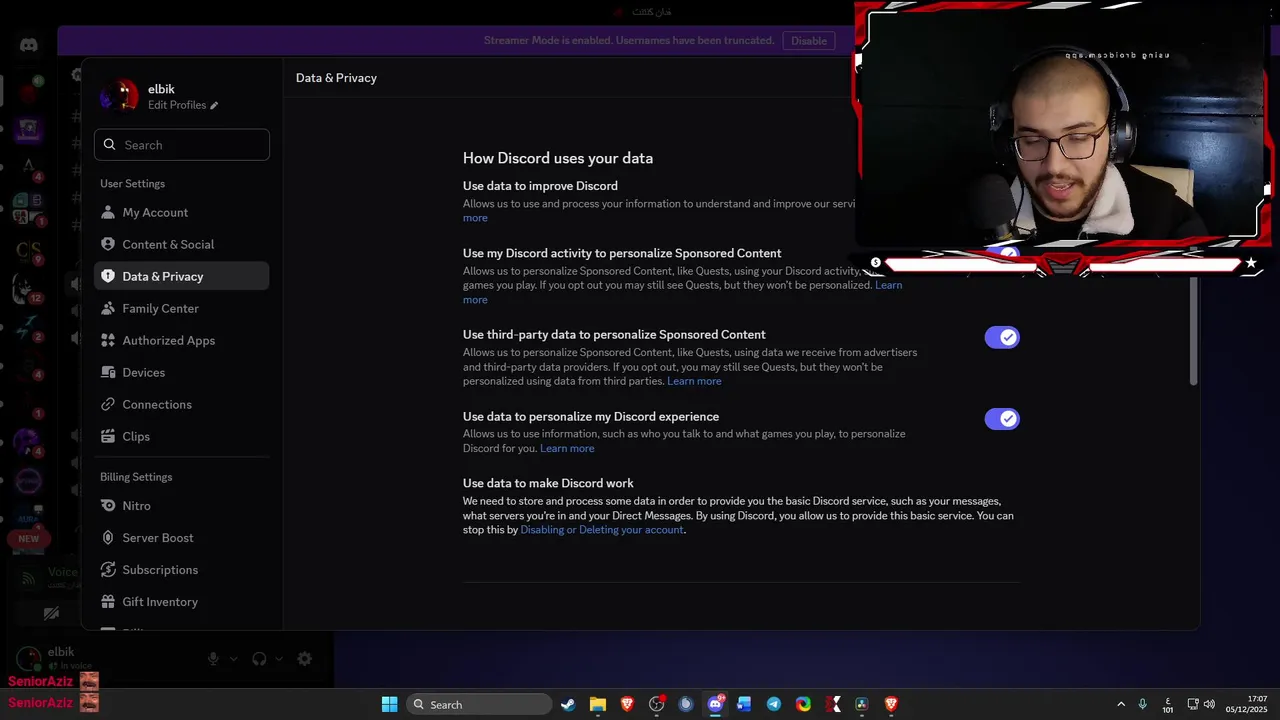1280x720 pixels.
Task: Select the Data & Privacy shield item
Action: tap(181, 276)
